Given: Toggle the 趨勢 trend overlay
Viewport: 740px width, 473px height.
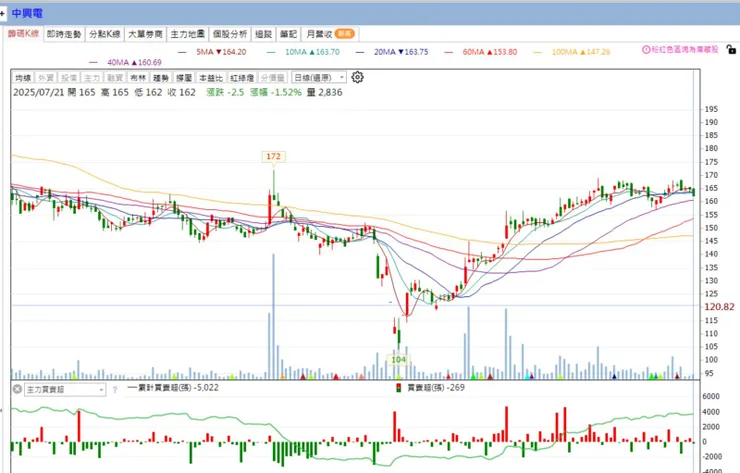Looking at the screenshot, I should (x=161, y=77).
